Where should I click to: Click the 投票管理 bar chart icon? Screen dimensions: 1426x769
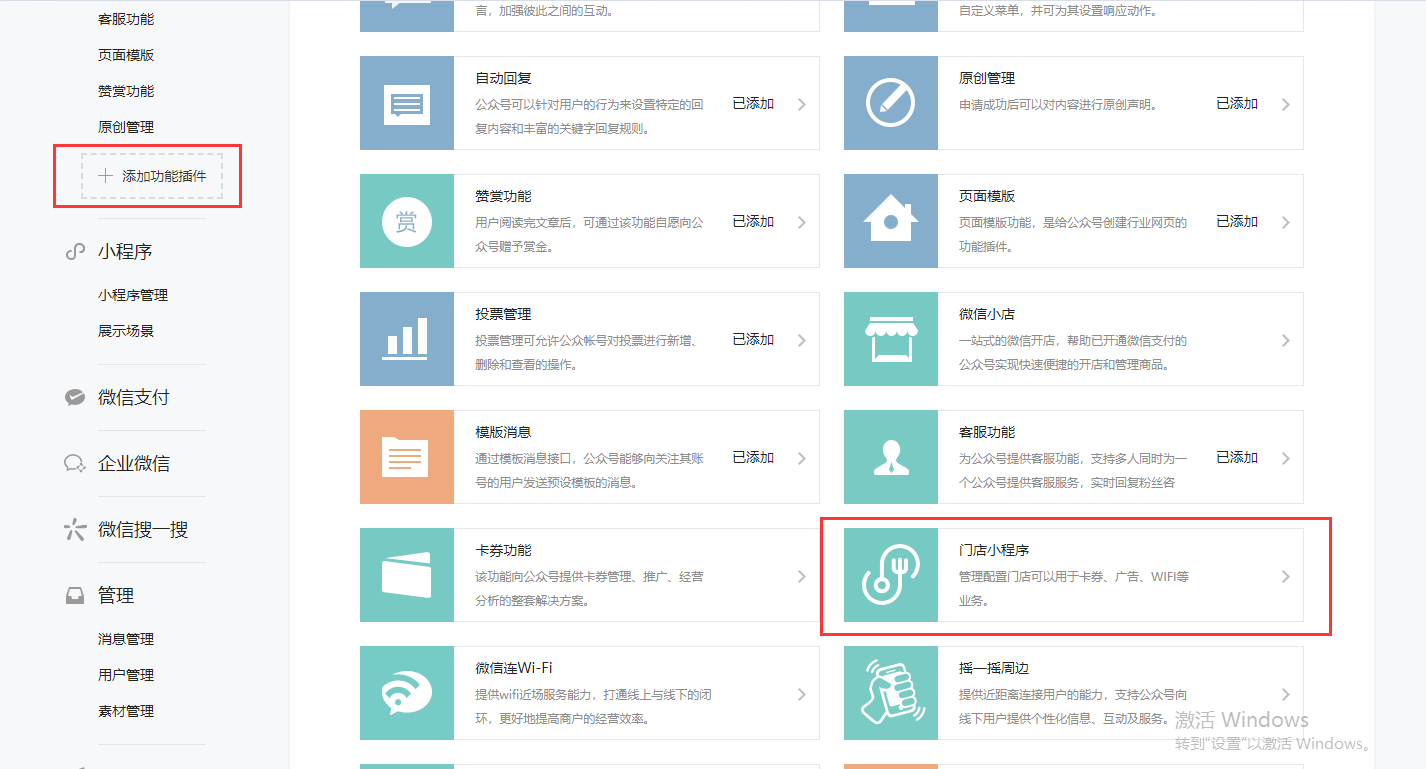point(407,338)
